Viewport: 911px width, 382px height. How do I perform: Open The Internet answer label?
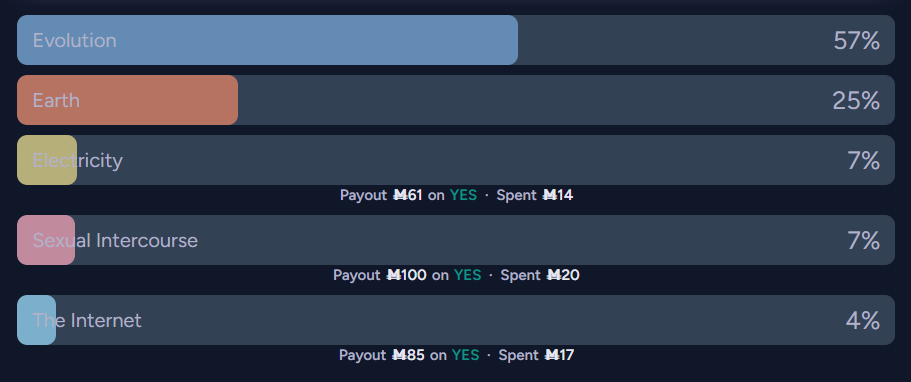click(x=87, y=320)
